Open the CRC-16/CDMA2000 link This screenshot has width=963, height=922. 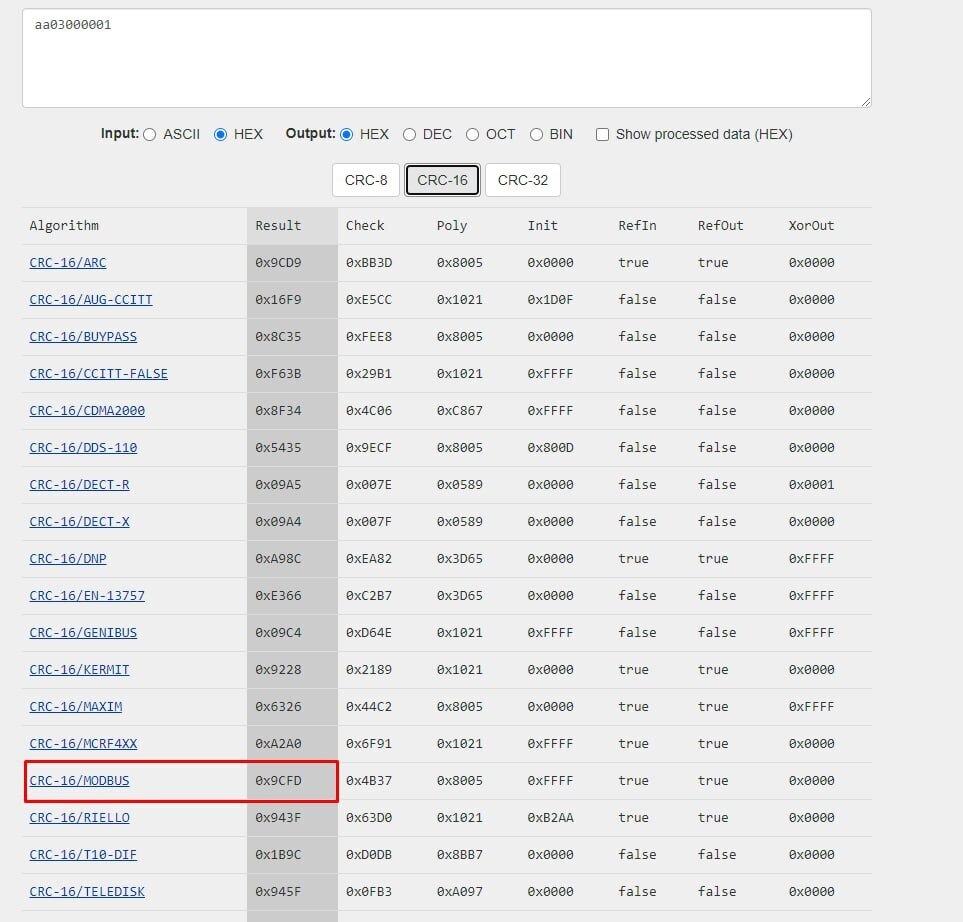pyautogui.click(x=87, y=410)
